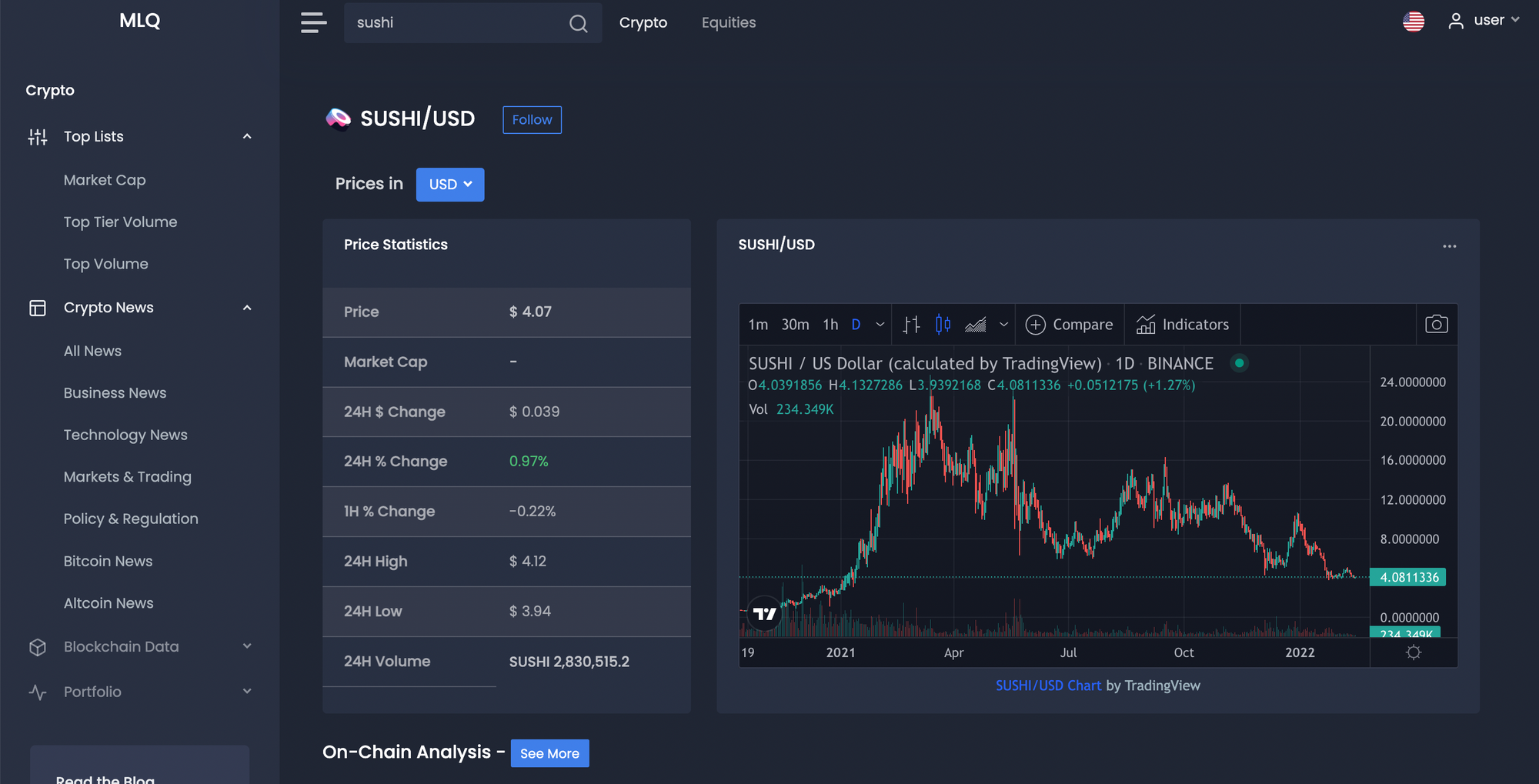Click See More for On-Chain Analysis
This screenshot has height=784, width=1539.
(549, 753)
